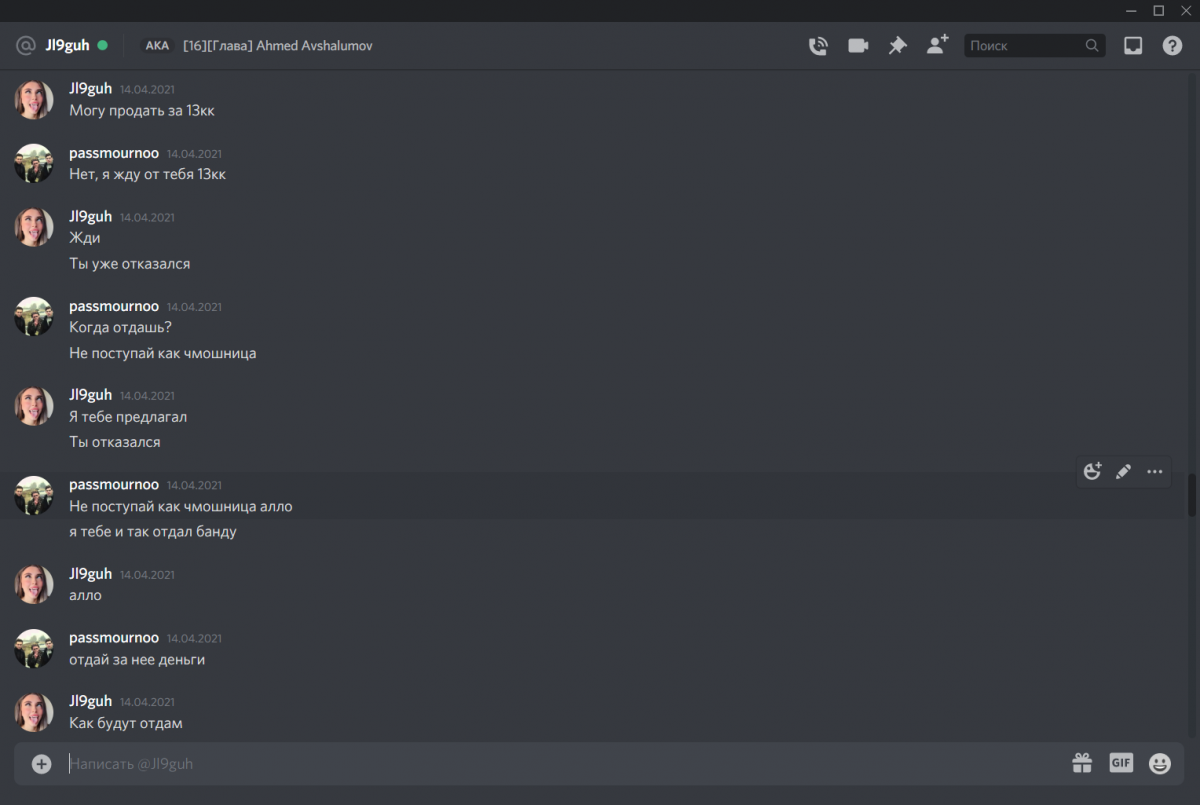This screenshot has height=805, width=1200.
Task: Open the inbox panel
Action: click(1133, 45)
